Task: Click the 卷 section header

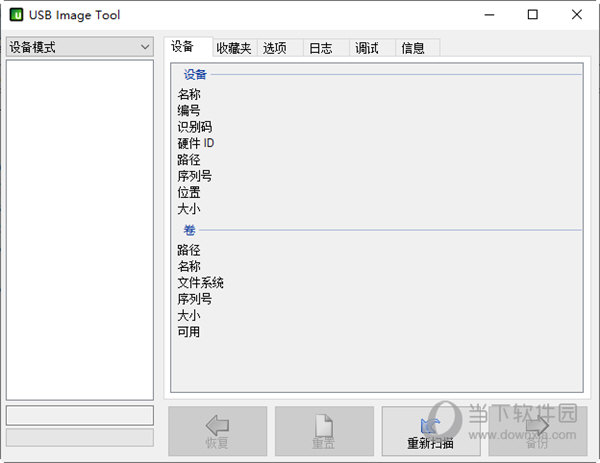Action: pyautogui.click(x=189, y=230)
